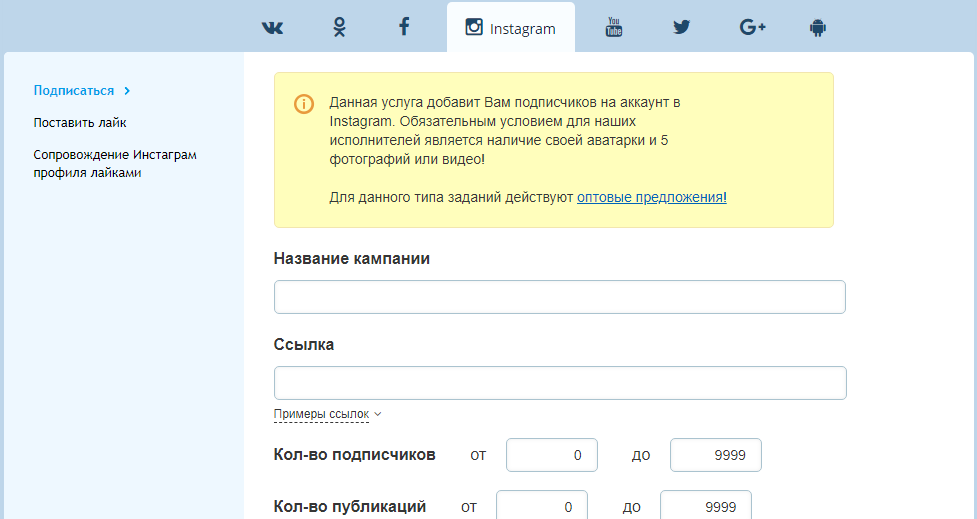Click the info icon in yellow notice
The width and height of the screenshot is (977, 519).
(304, 104)
